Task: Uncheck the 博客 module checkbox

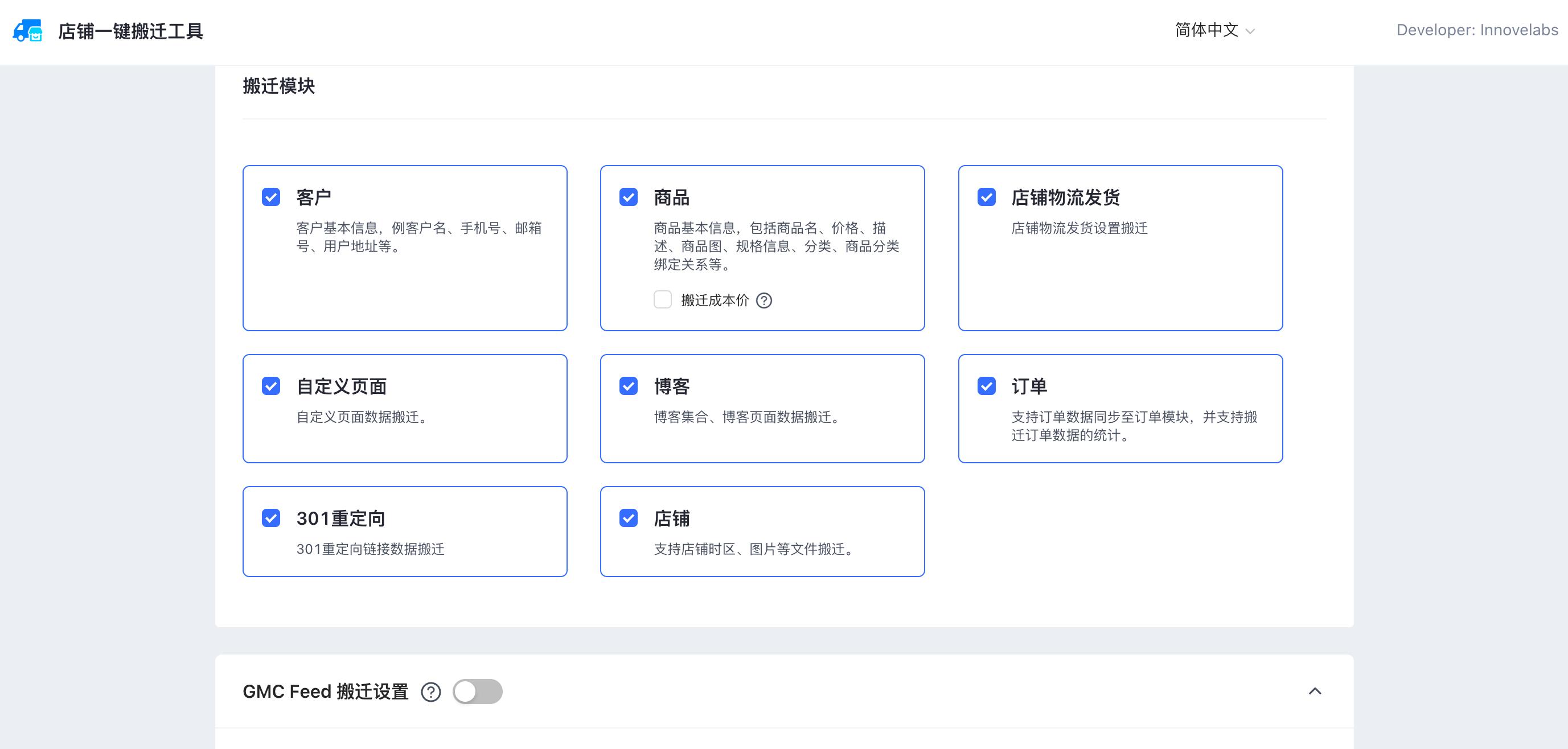Action: [628, 386]
